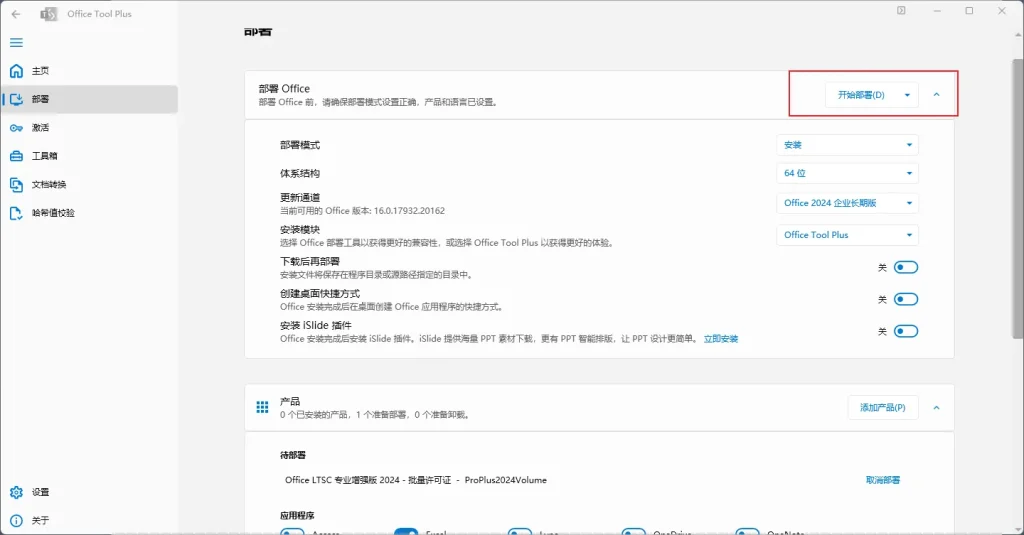
Task: Maximize the Office Tool Plus window
Action: point(969,11)
